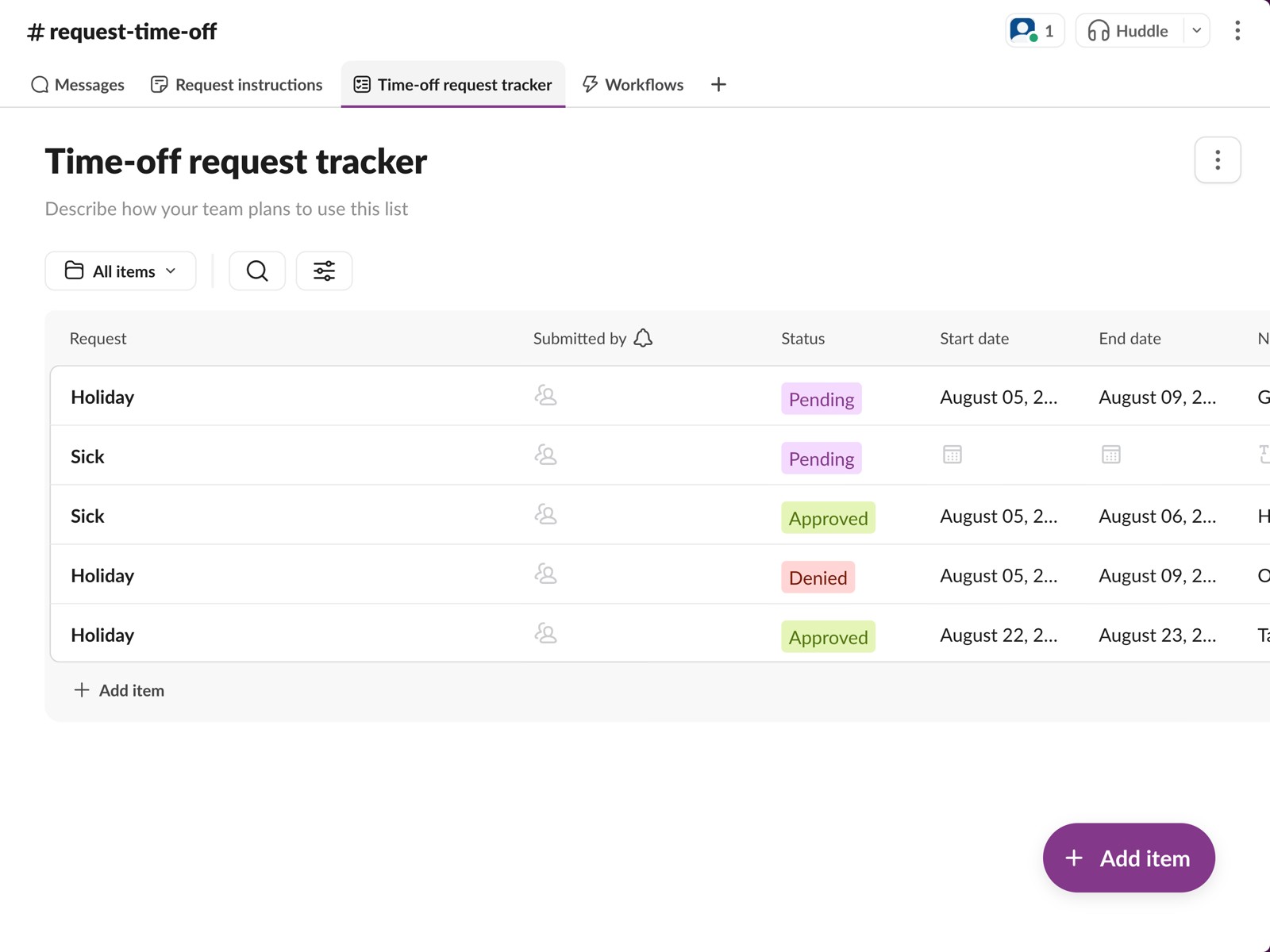Click the plus icon to add a tab

coord(718,85)
